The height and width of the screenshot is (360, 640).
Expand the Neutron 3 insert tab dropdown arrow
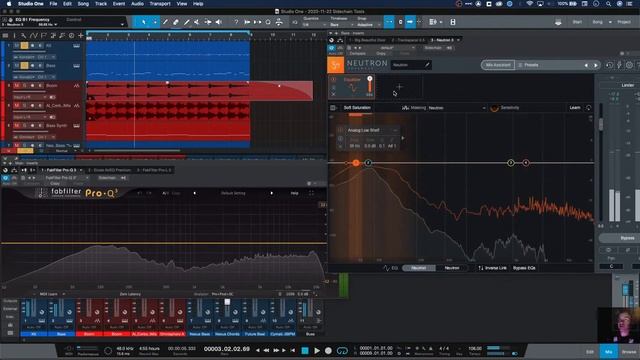pyautogui.click(x=458, y=40)
